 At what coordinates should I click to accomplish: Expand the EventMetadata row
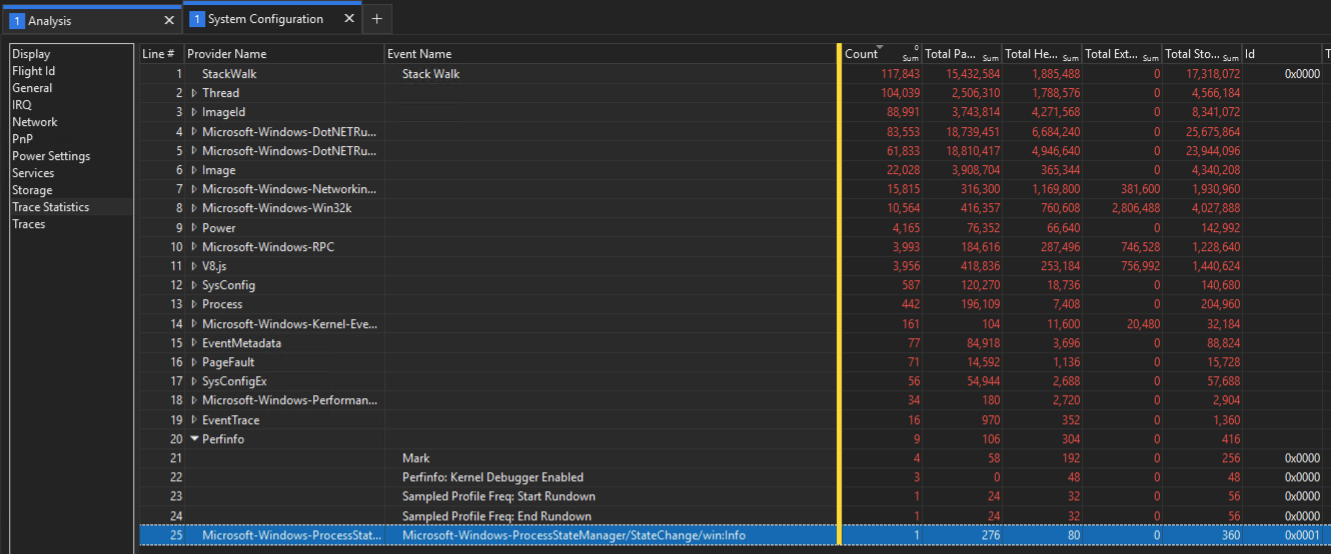pos(194,343)
